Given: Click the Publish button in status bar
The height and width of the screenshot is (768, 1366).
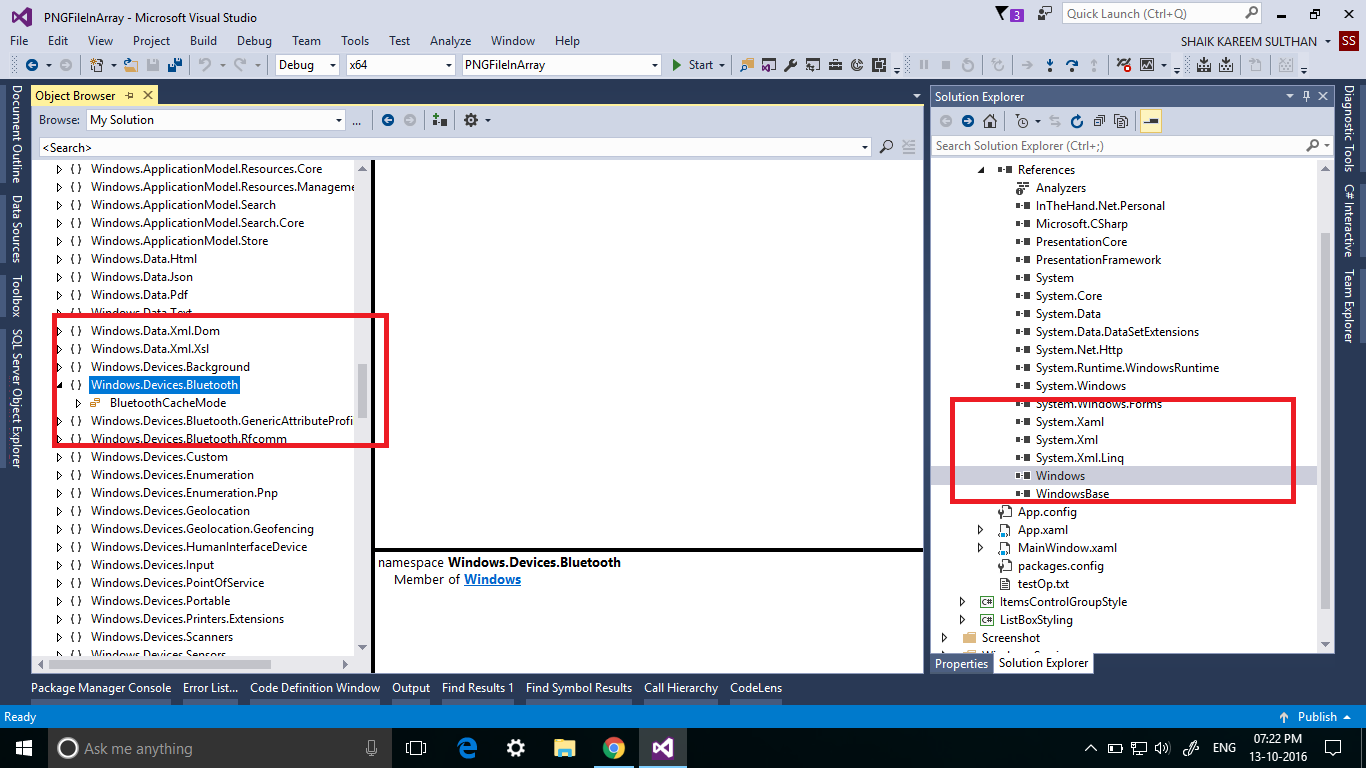Looking at the screenshot, I should [x=1316, y=717].
